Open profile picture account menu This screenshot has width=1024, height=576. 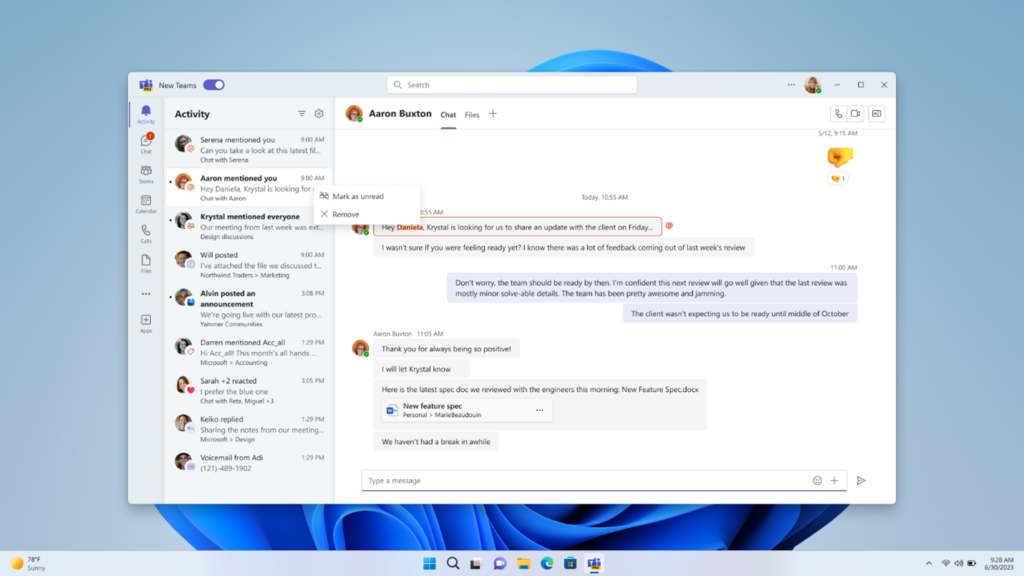812,85
